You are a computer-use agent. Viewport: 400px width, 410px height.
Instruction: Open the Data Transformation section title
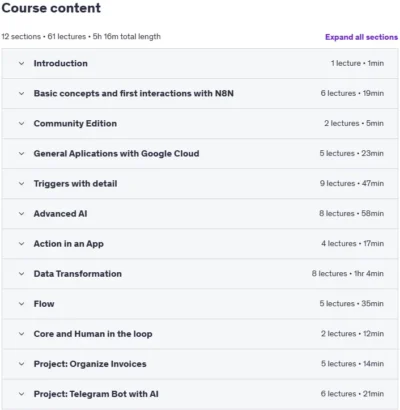coord(78,274)
